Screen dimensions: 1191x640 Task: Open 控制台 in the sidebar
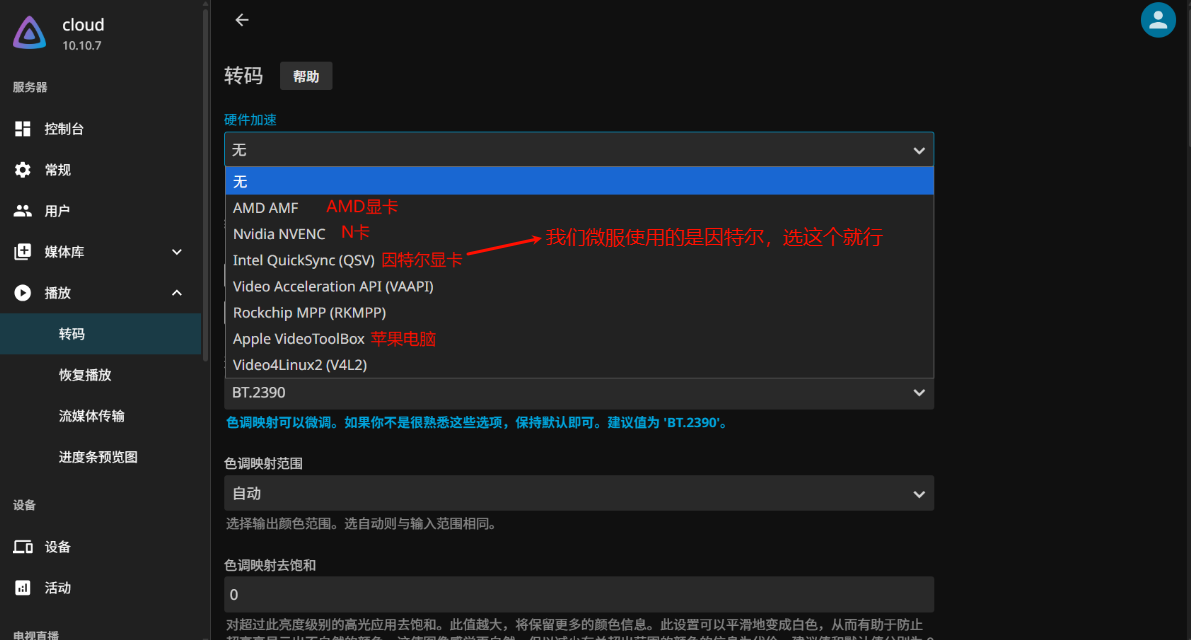100,129
